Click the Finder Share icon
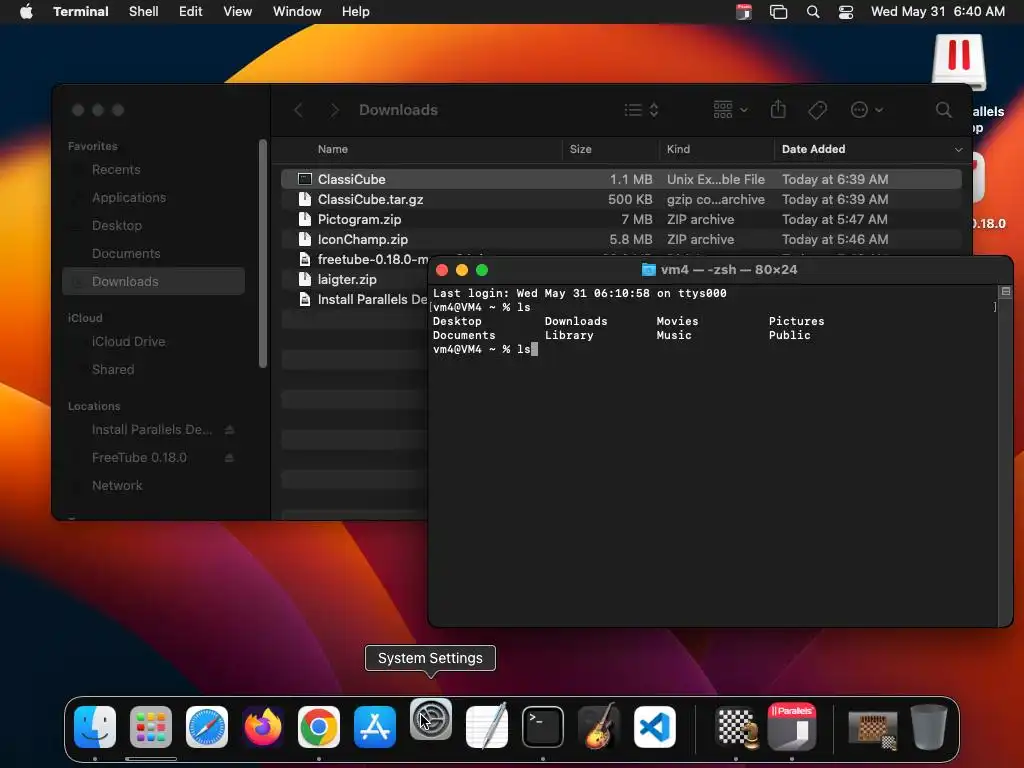The width and height of the screenshot is (1024, 768). click(x=778, y=109)
